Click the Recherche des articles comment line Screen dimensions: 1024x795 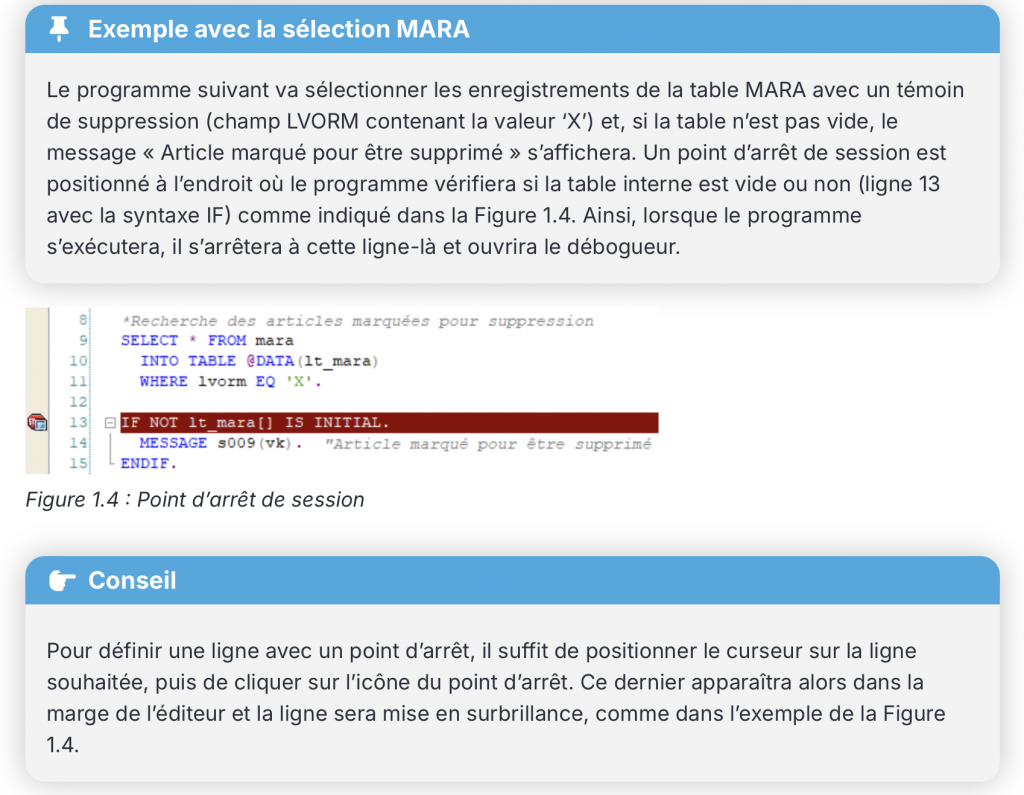(357, 321)
